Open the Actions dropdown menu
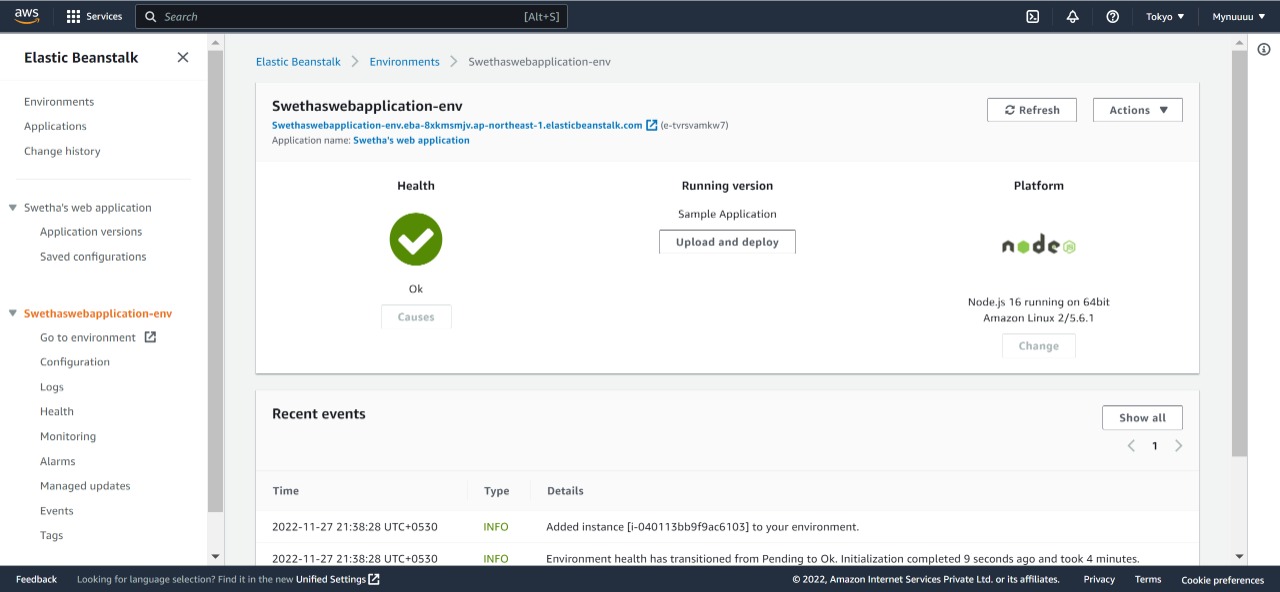This screenshot has height=592, width=1280. click(x=1138, y=110)
